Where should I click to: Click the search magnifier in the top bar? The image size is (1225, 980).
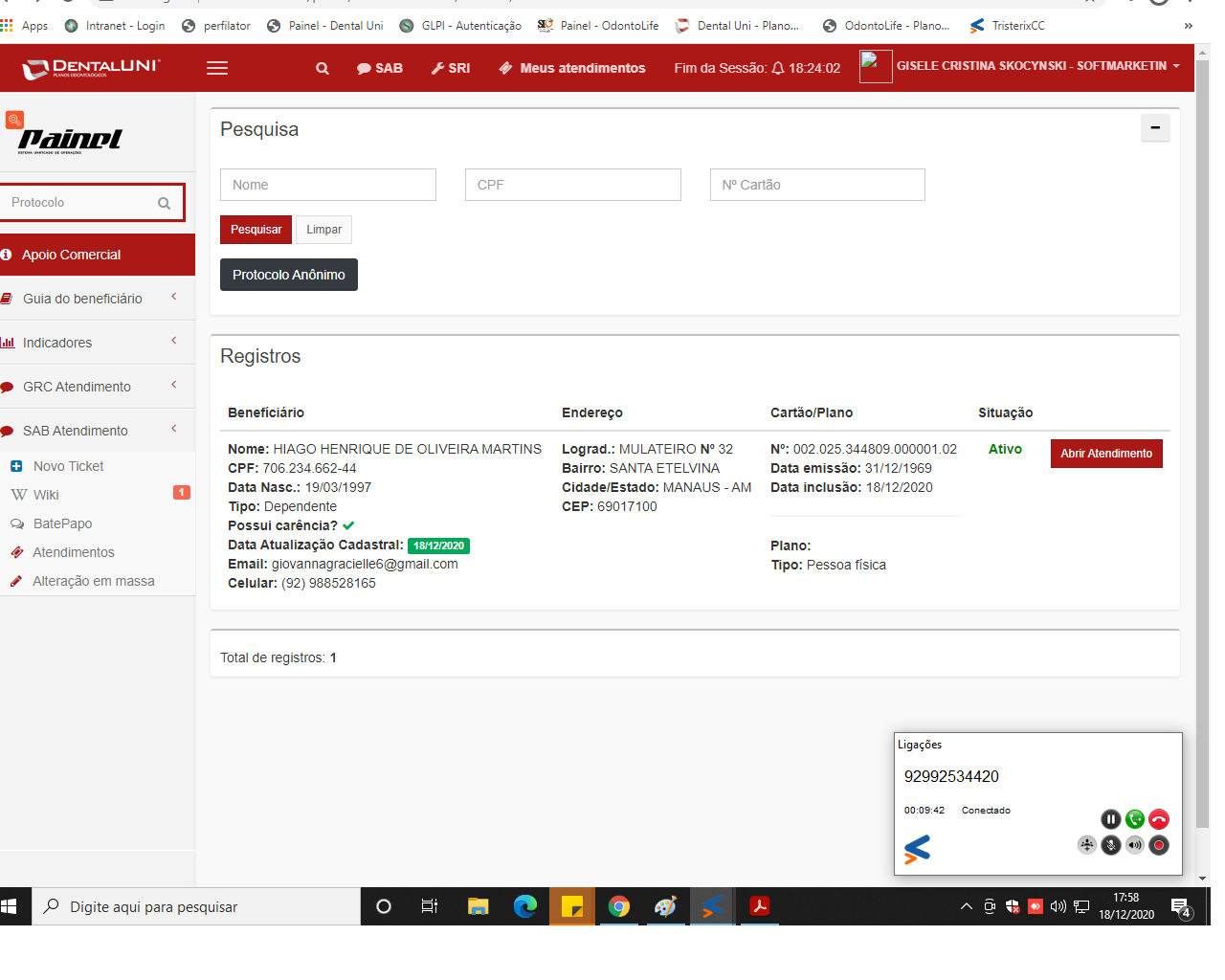pyautogui.click(x=323, y=69)
